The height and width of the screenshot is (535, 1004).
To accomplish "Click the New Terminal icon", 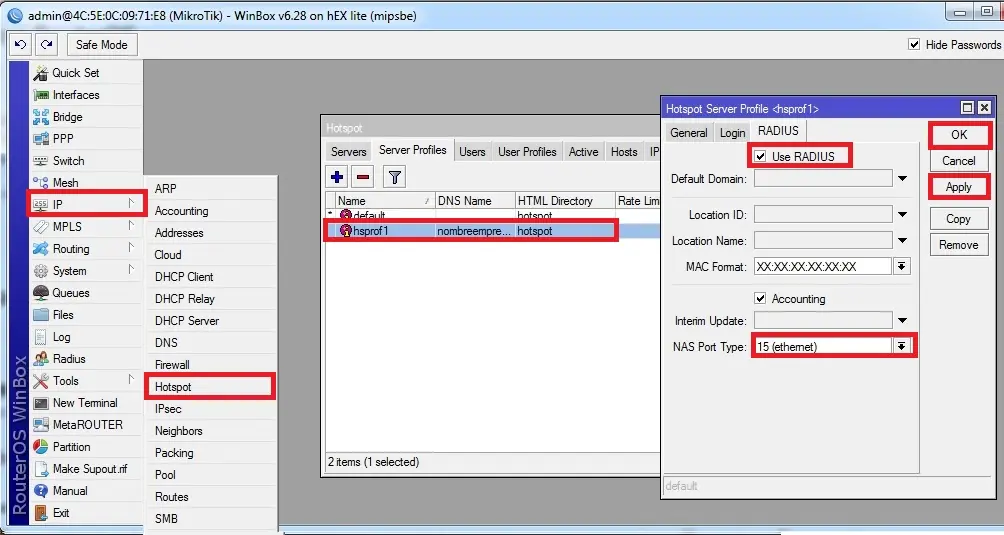I will [41, 403].
